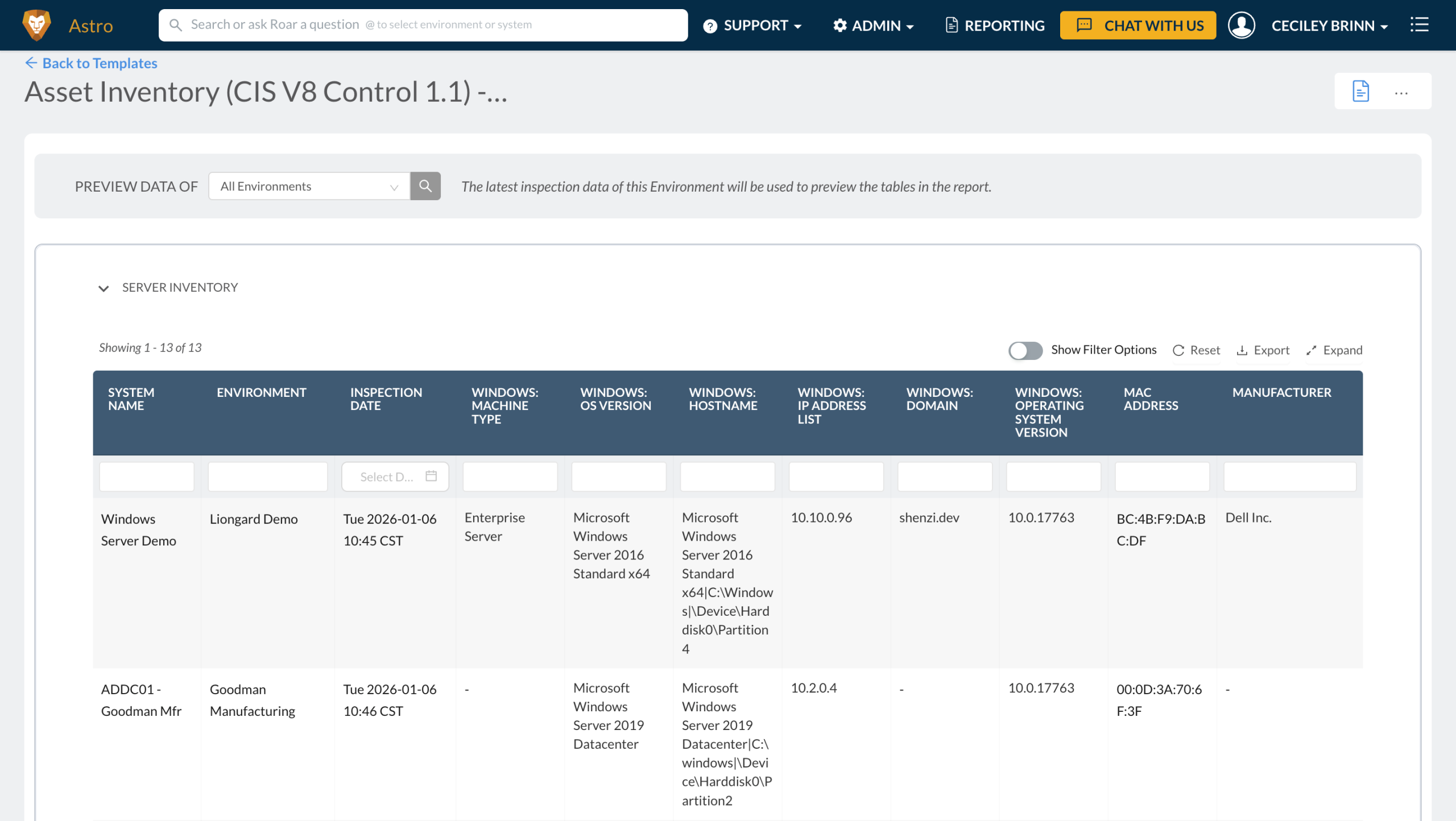1456x821 pixels.
Task: Export the server inventory table
Action: point(1263,350)
